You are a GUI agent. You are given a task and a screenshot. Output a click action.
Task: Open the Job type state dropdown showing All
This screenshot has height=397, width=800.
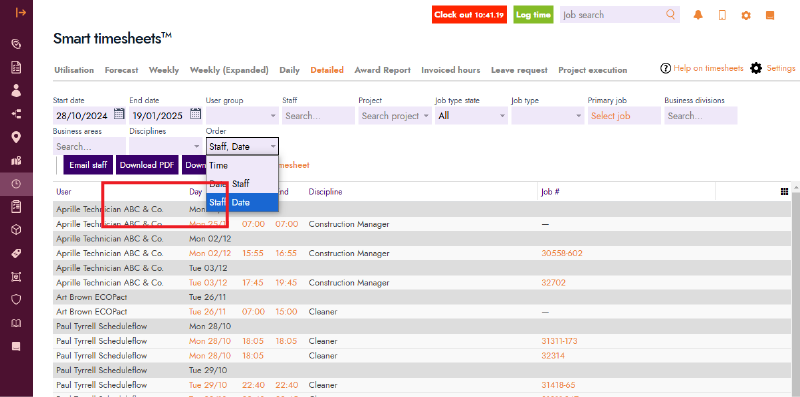[x=472, y=116]
